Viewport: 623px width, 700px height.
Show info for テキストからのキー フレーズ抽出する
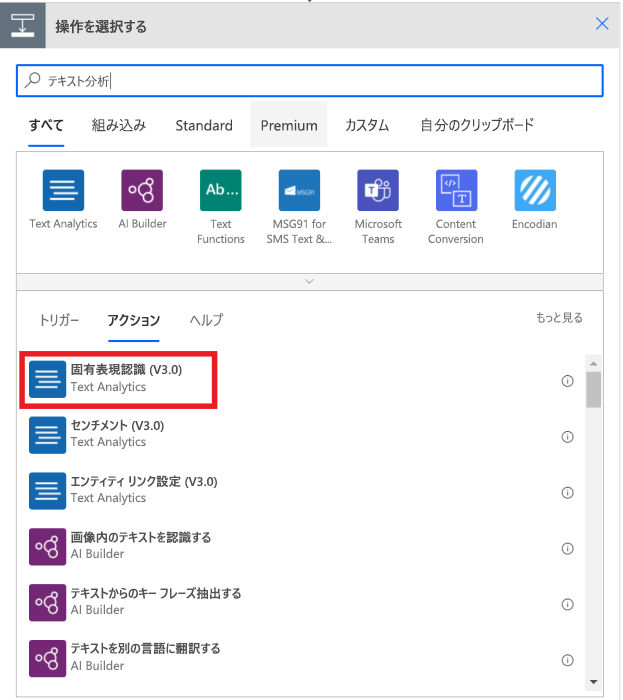pyautogui.click(x=567, y=604)
